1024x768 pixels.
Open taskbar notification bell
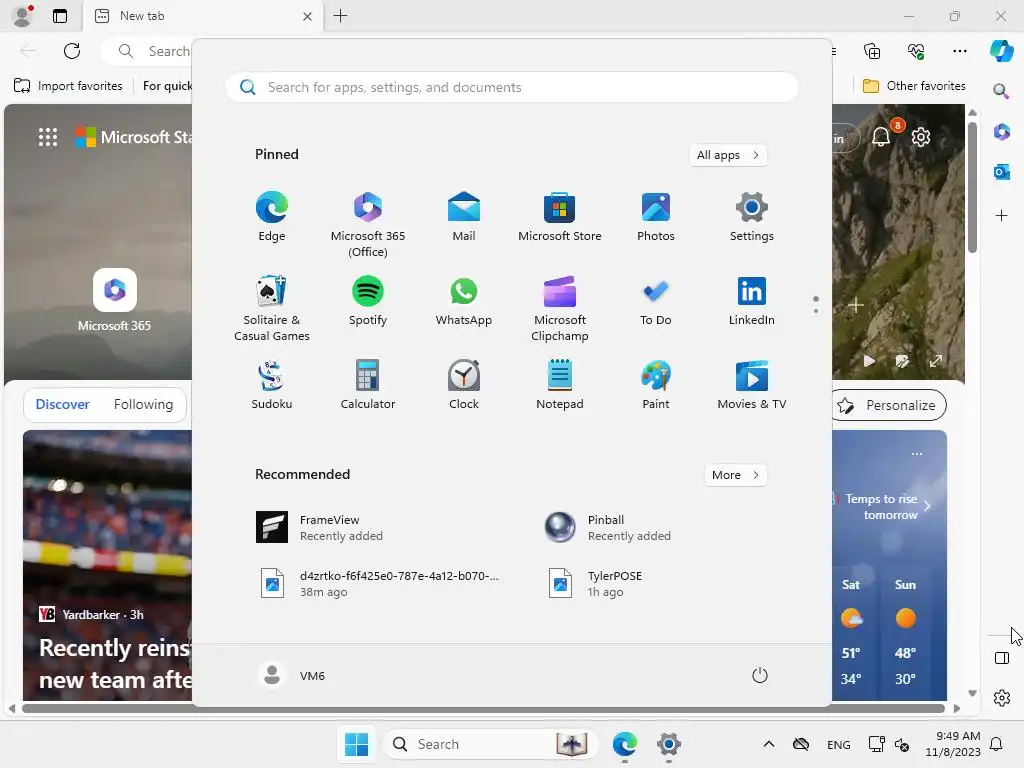point(997,744)
